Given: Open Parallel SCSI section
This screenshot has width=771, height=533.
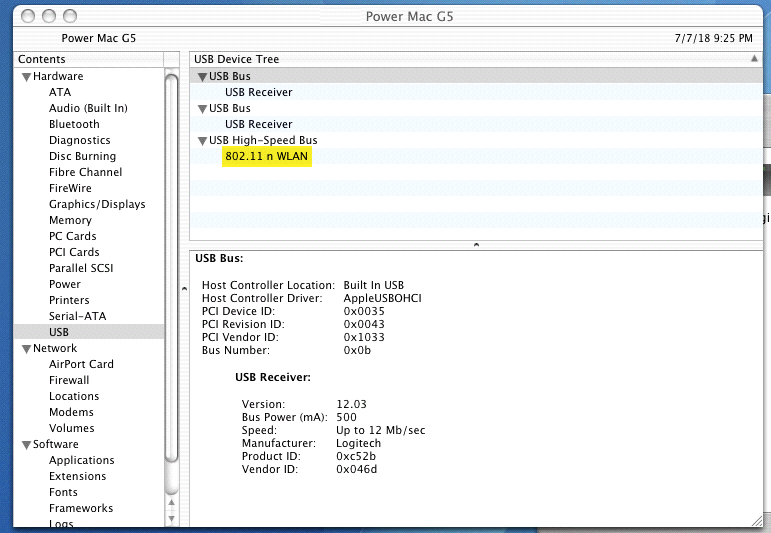Looking at the screenshot, I should (x=81, y=268).
